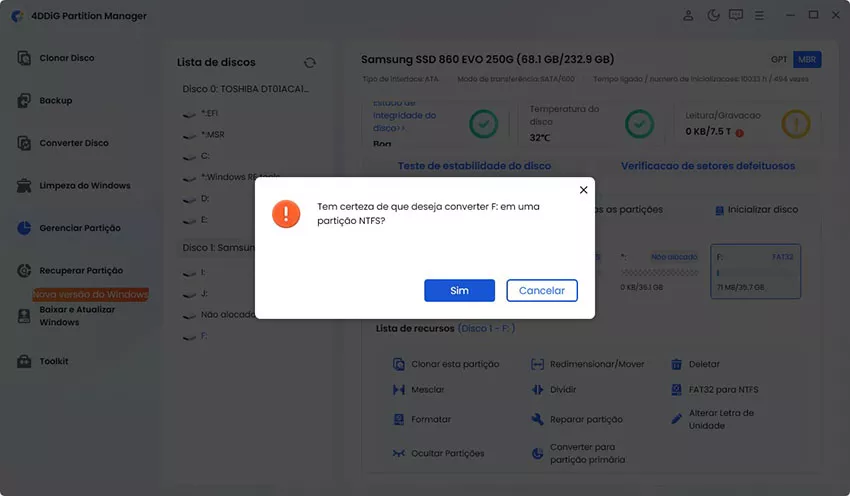The width and height of the screenshot is (850, 496).
Task: Select the C: partition in the list
Action: click(205, 156)
